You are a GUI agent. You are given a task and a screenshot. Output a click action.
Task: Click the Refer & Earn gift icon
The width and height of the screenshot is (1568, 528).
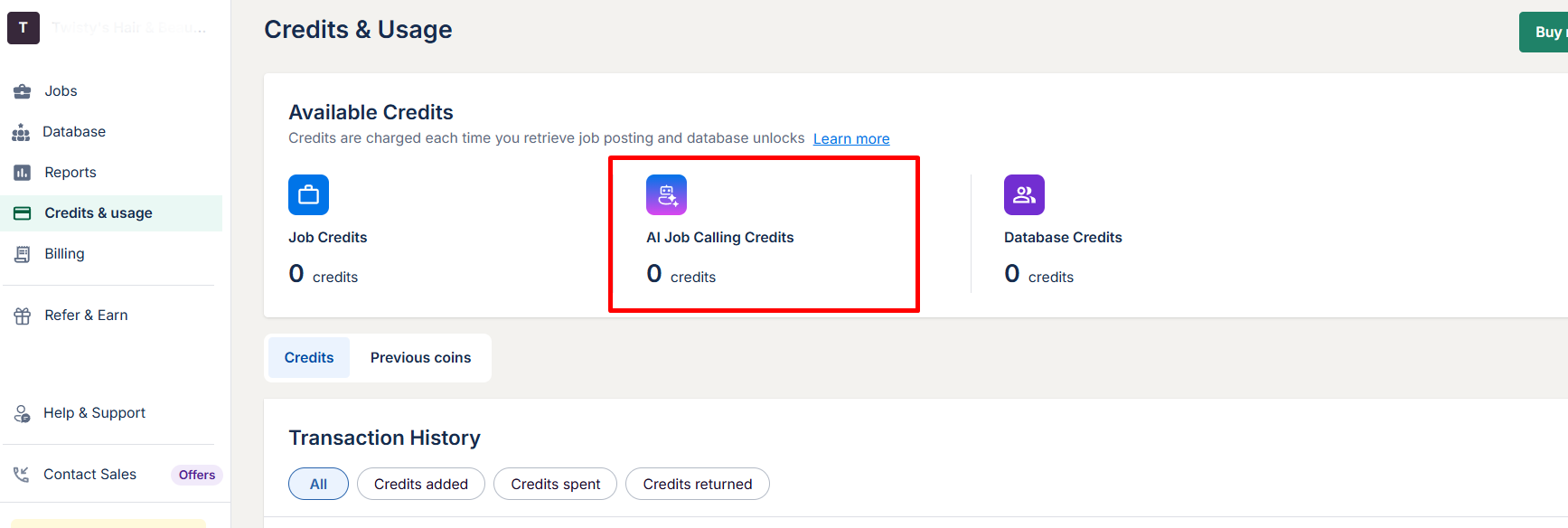point(23,316)
